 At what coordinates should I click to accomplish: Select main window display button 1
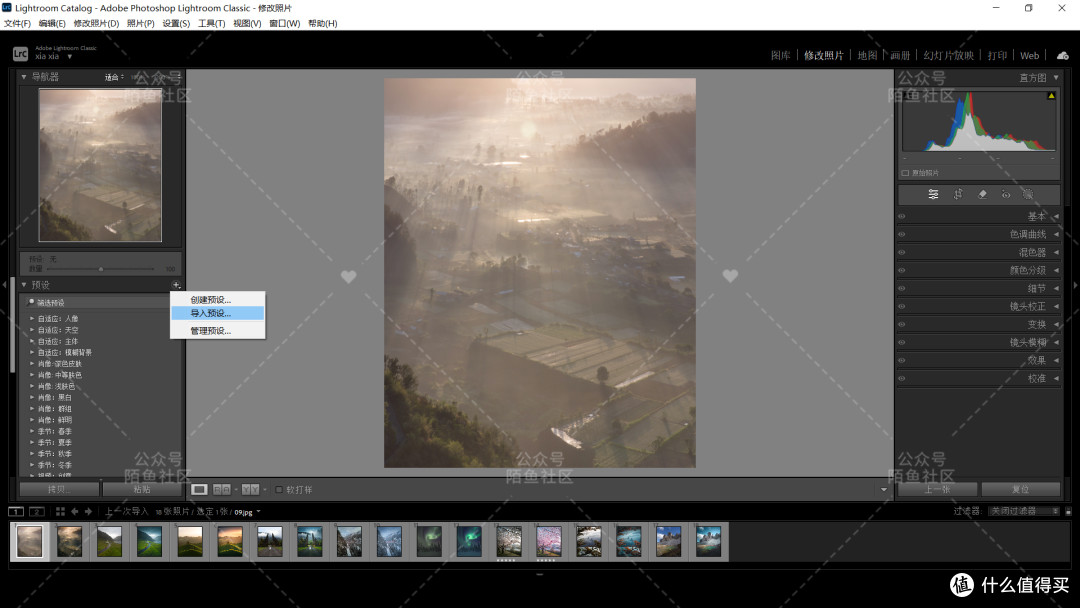16,512
